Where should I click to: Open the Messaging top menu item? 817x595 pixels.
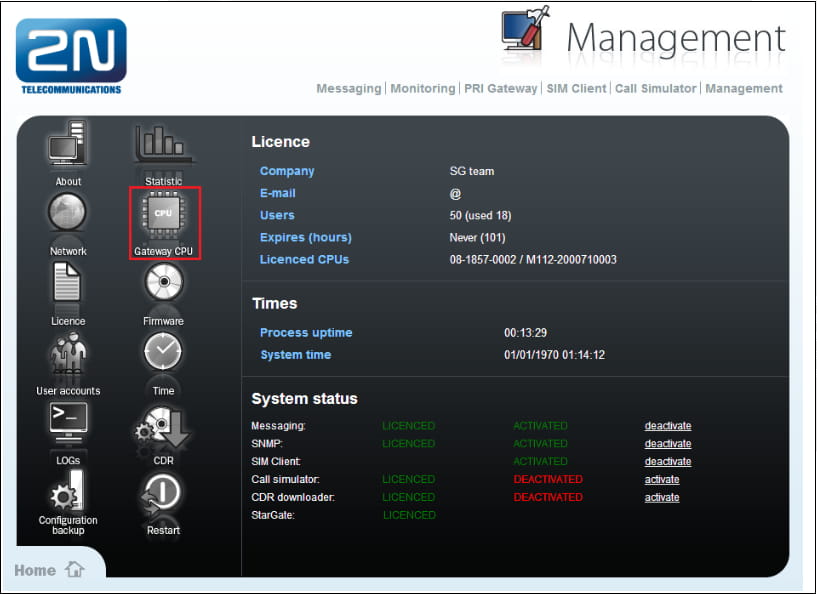[x=349, y=89]
